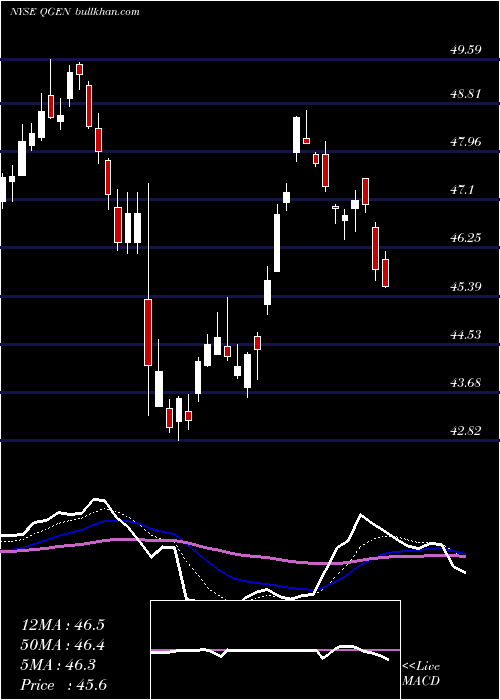This screenshot has width=500, height=700.
Task: Click the 49.59 price level label
Action: coord(465,50)
